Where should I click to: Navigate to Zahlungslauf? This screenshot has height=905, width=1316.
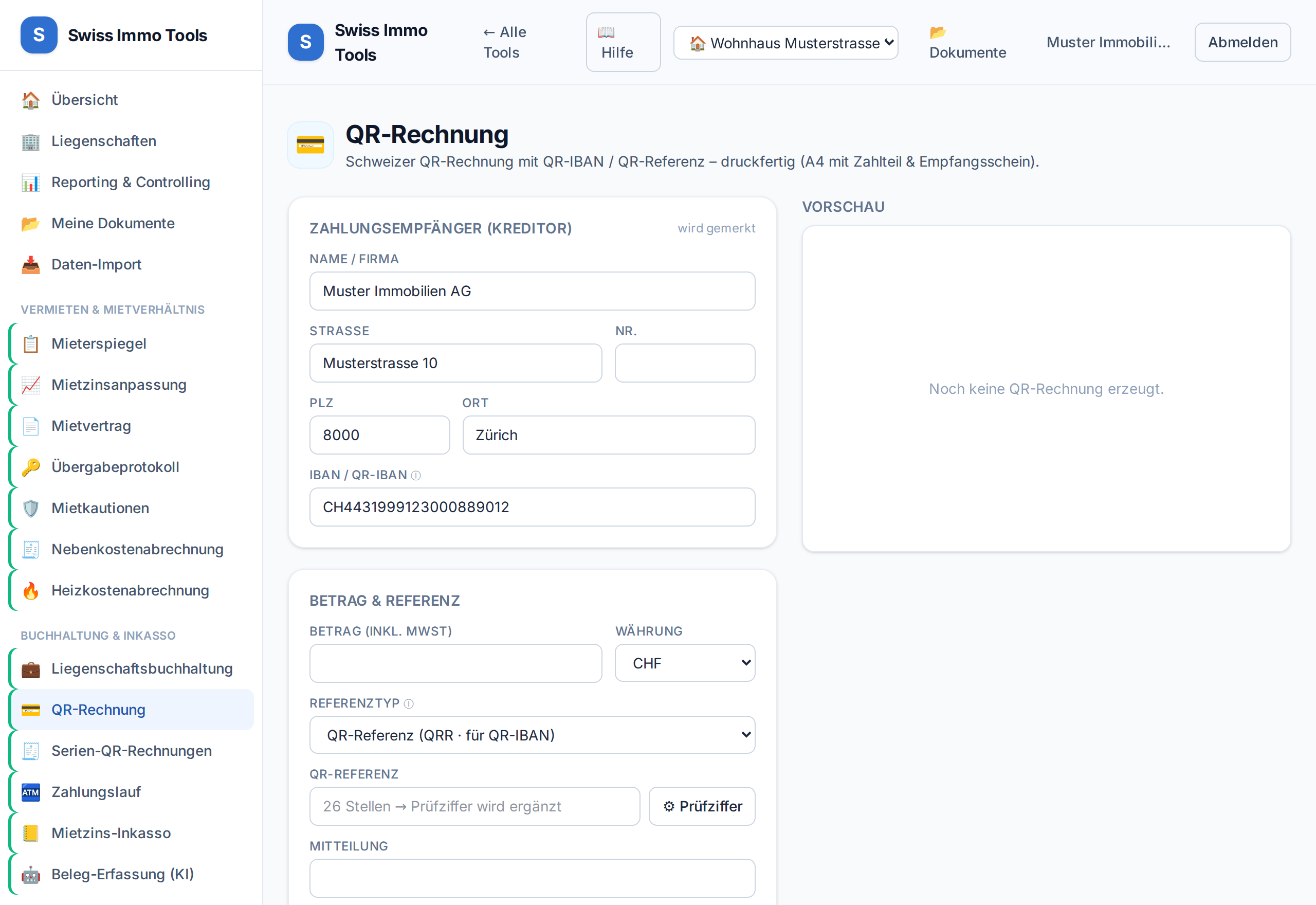coord(131,792)
